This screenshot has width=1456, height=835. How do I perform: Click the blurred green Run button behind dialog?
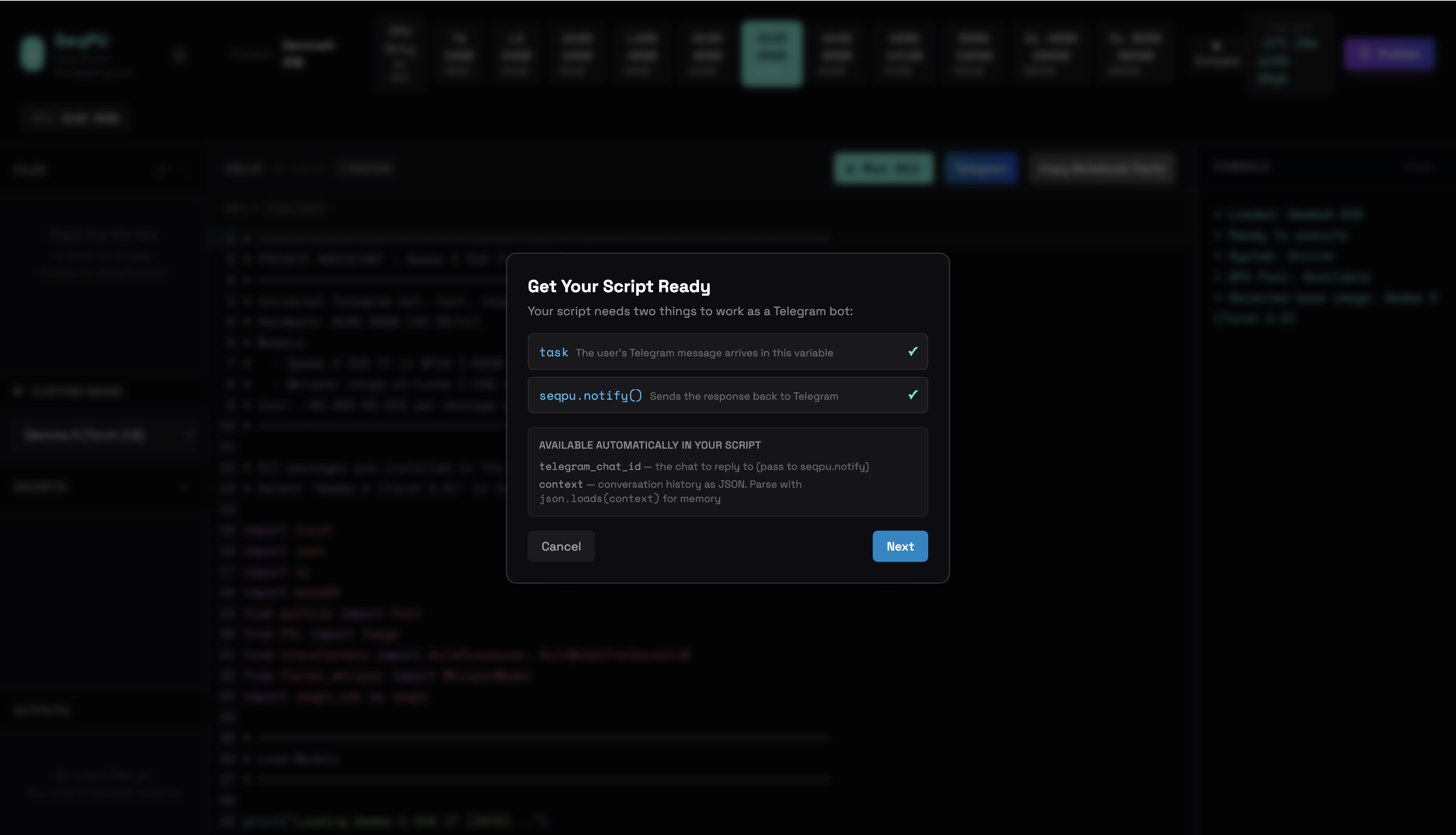[883, 168]
